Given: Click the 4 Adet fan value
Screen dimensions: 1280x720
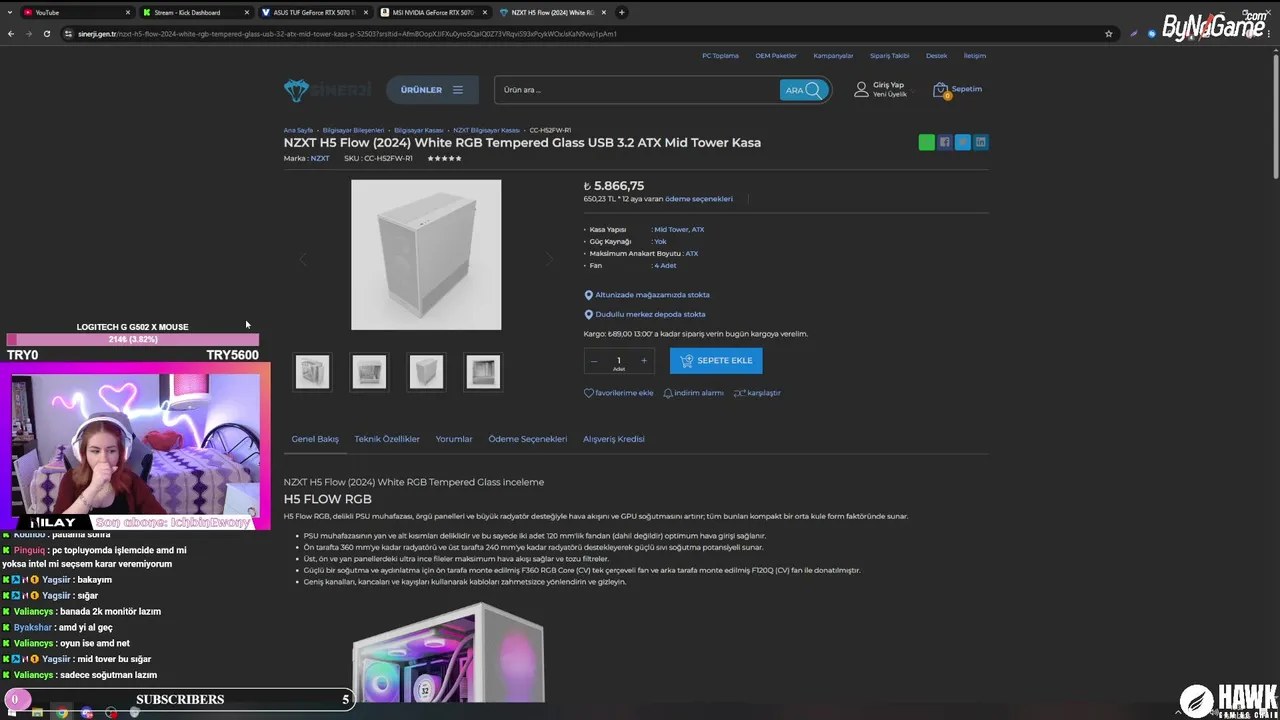Looking at the screenshot, I should click(665, 266).
